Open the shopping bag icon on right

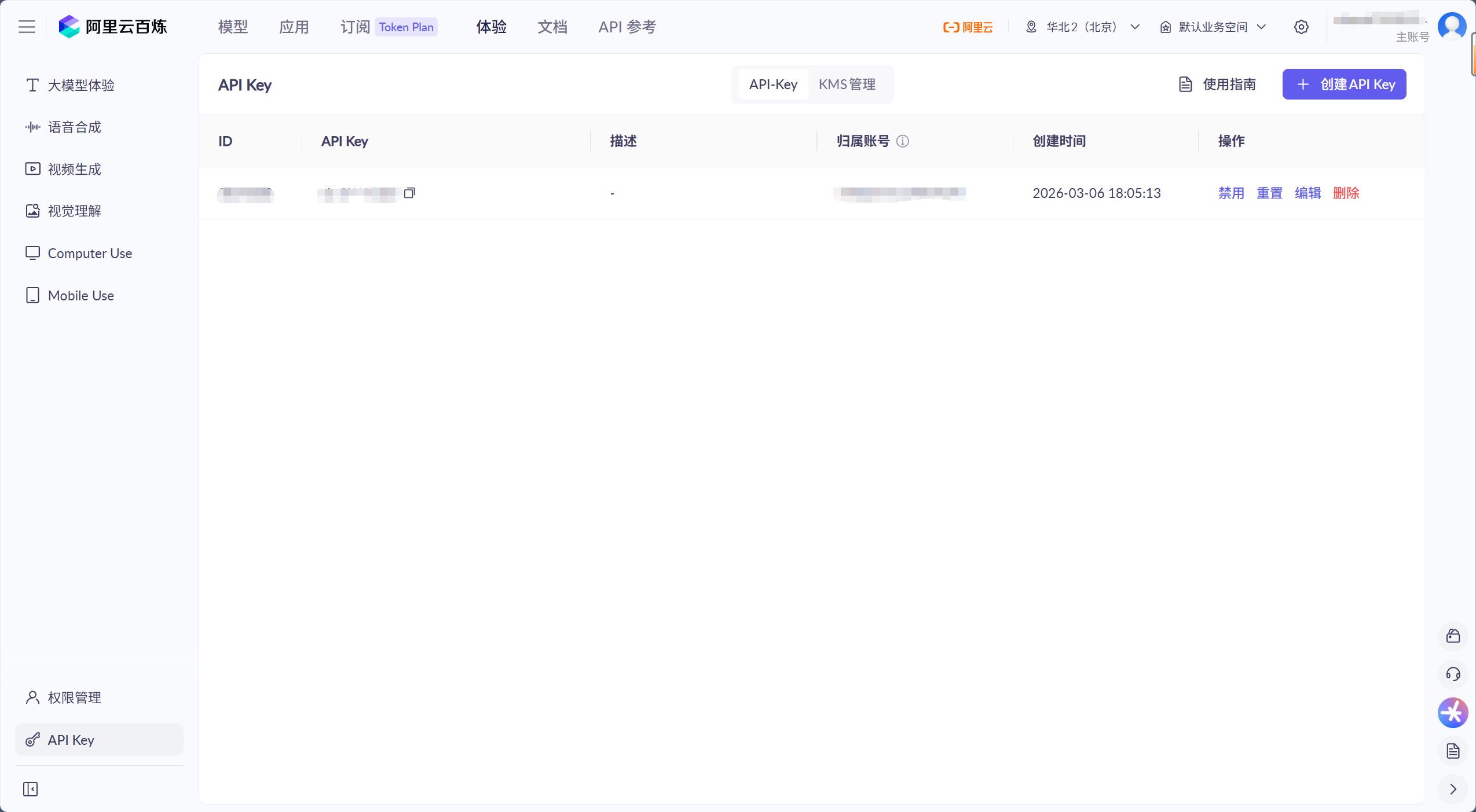pyautogui.click(x=1453, y=636)
